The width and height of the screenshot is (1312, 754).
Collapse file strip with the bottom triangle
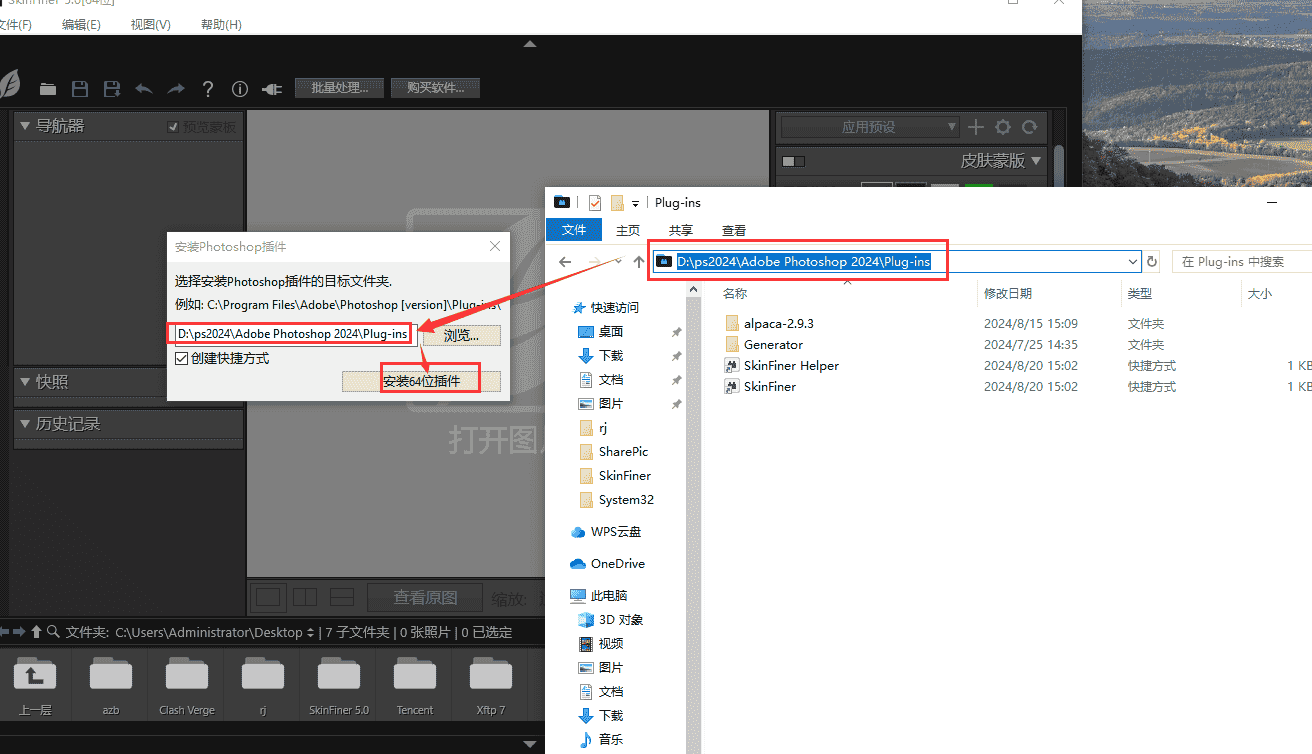tap(531, 743)
